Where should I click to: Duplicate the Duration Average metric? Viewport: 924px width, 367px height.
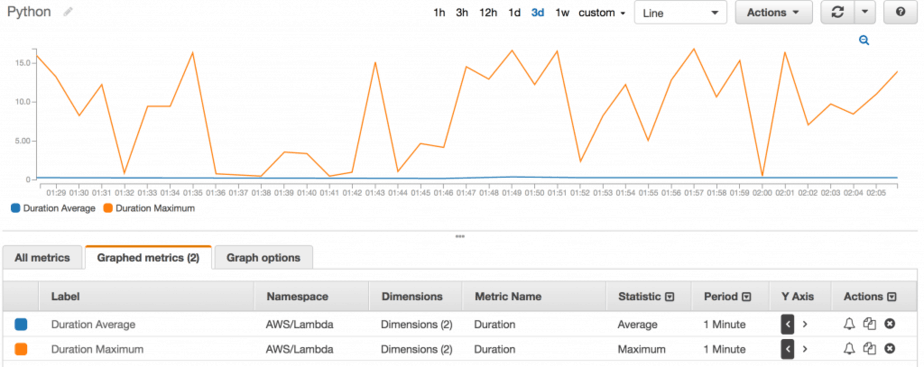[x=870, y=324]
